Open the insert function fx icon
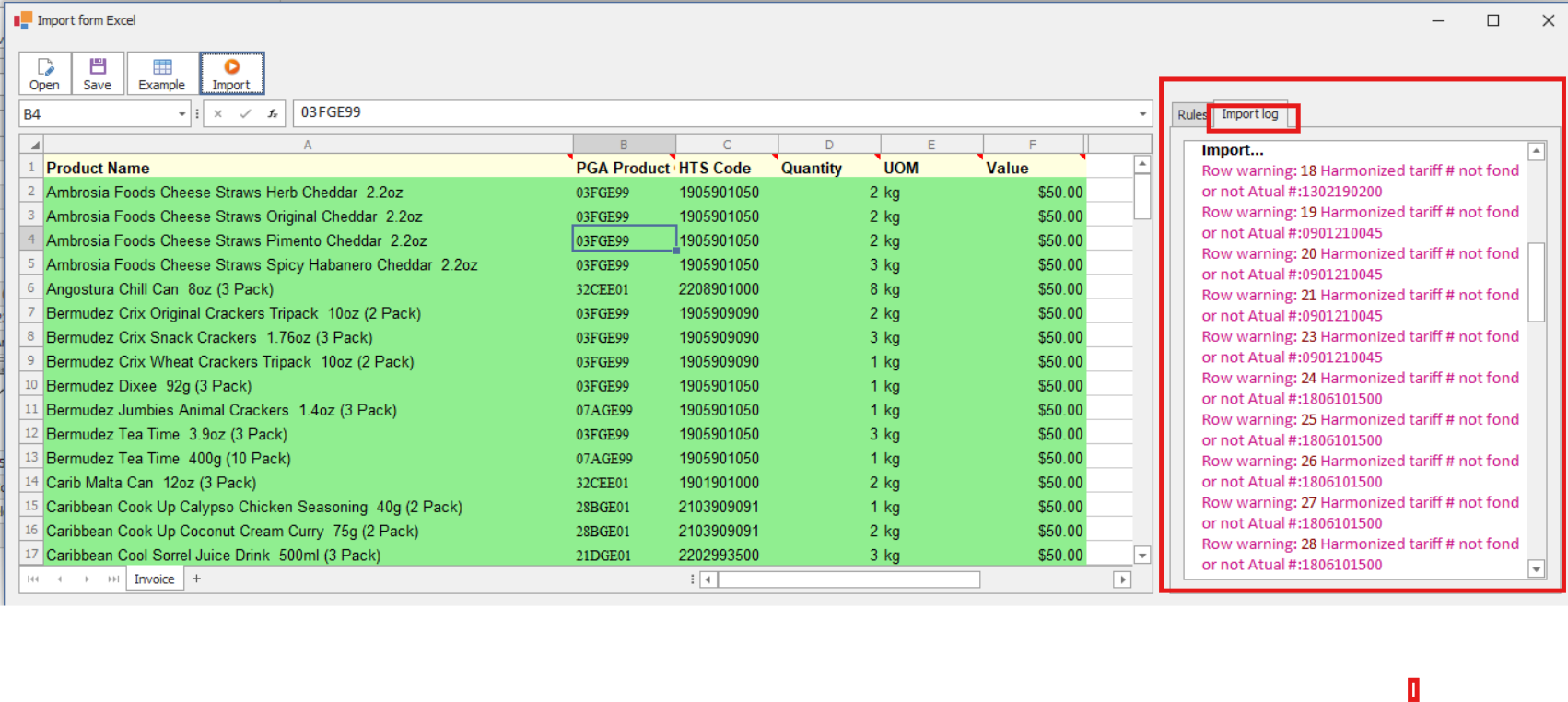The width and height of the screenshot is (1568, 702). coord(273,113)
